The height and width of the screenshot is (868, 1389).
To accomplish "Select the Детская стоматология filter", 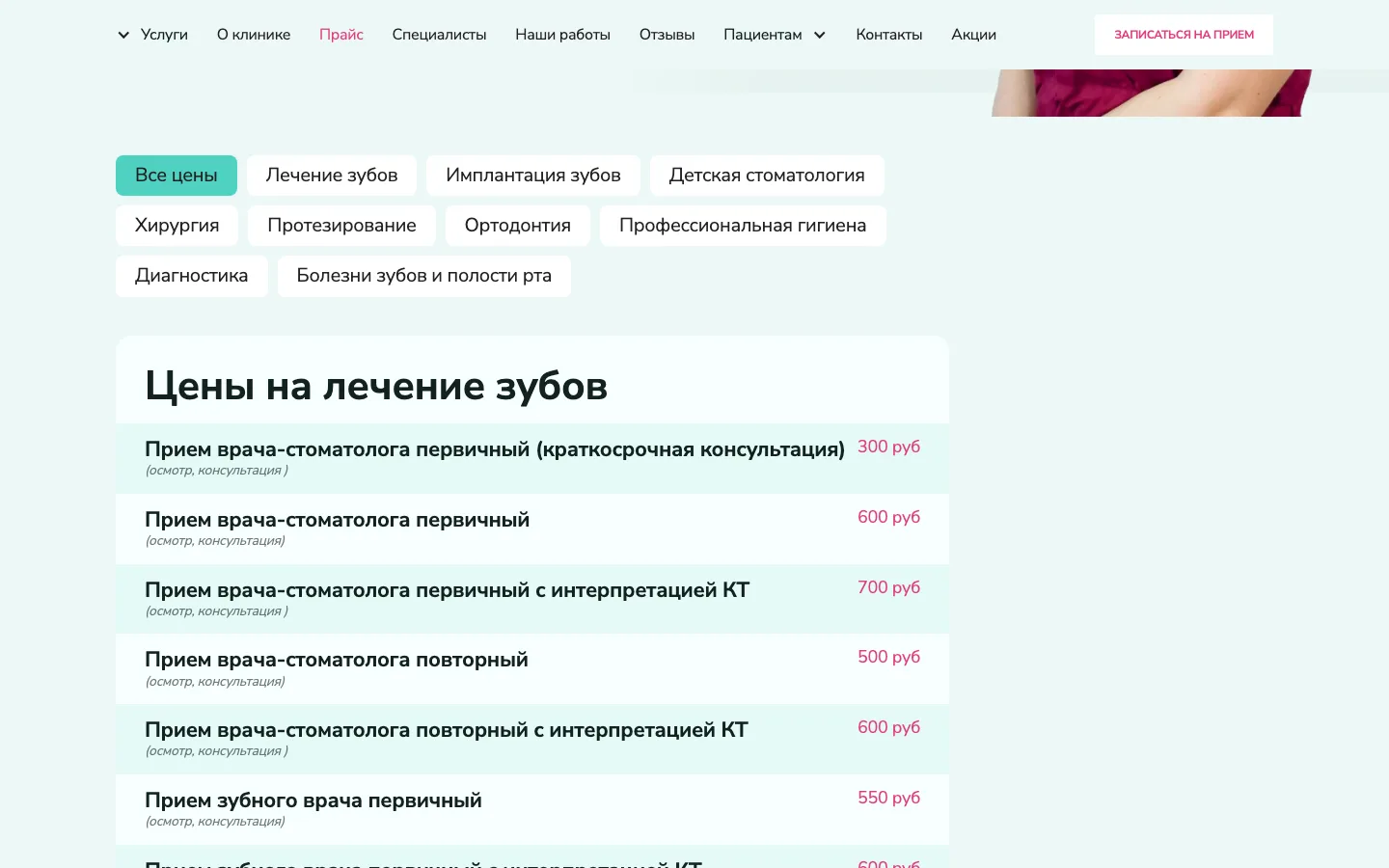I will (x=767, y=176).
